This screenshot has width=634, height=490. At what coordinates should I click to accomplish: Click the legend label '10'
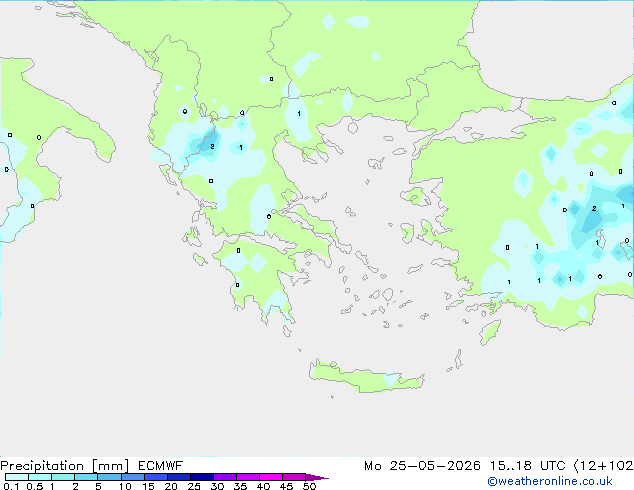(125, 486)
